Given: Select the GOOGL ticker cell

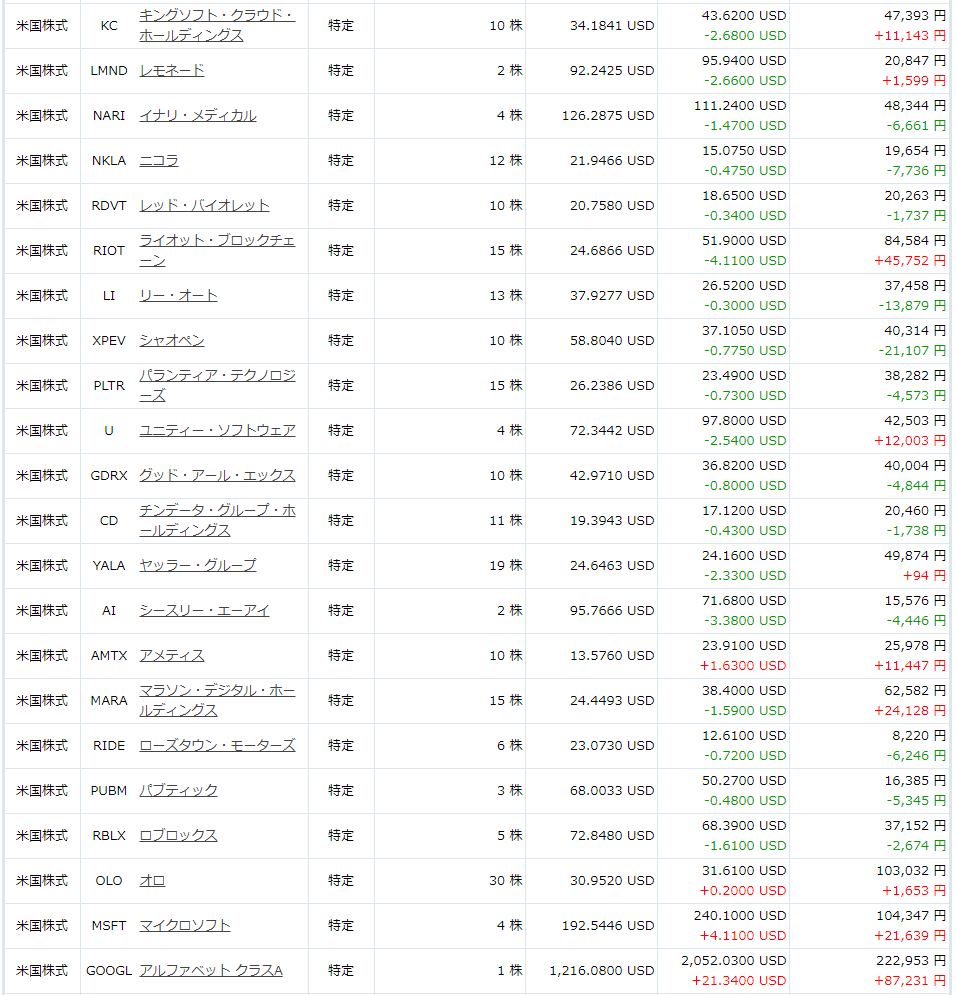Looking at the screenshot, I should (x=109, y=972).
